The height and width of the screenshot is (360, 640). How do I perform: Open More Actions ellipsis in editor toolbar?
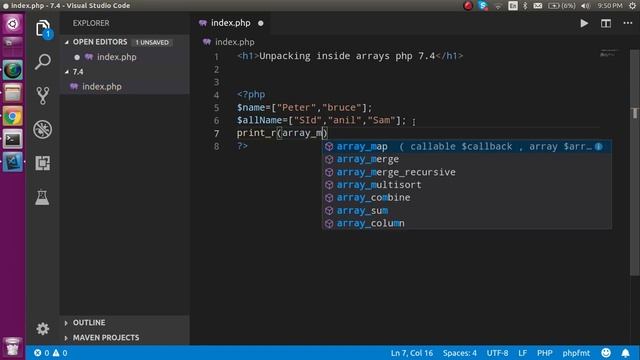[x=628, y=23]
